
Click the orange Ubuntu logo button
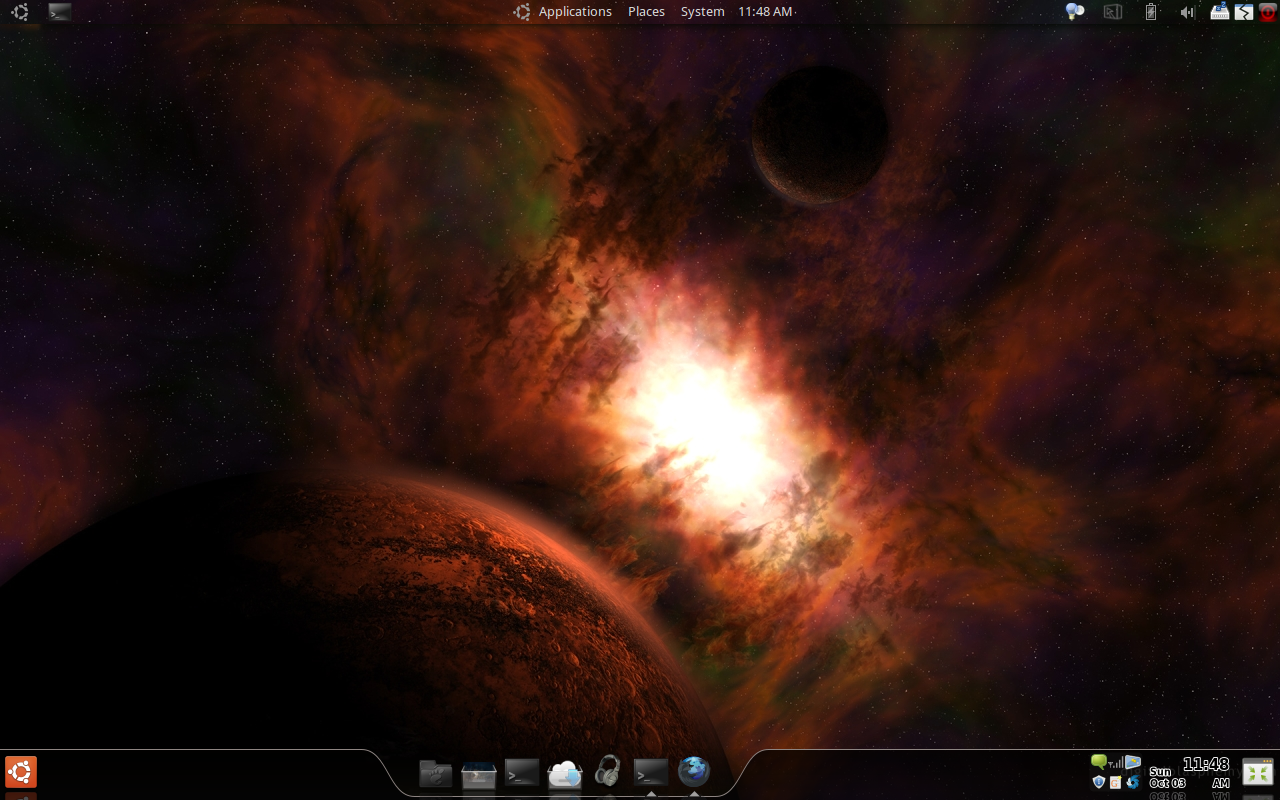[21, 772]
